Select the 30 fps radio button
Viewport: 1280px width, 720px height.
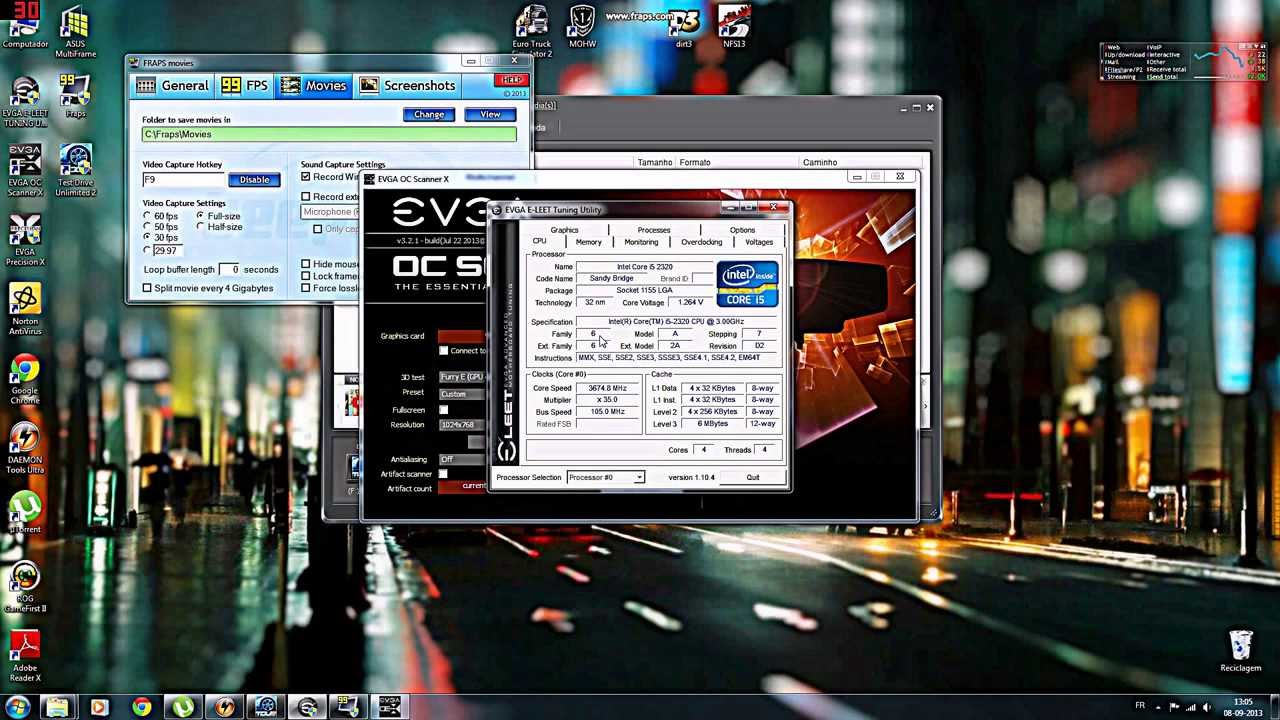(147, 238)
